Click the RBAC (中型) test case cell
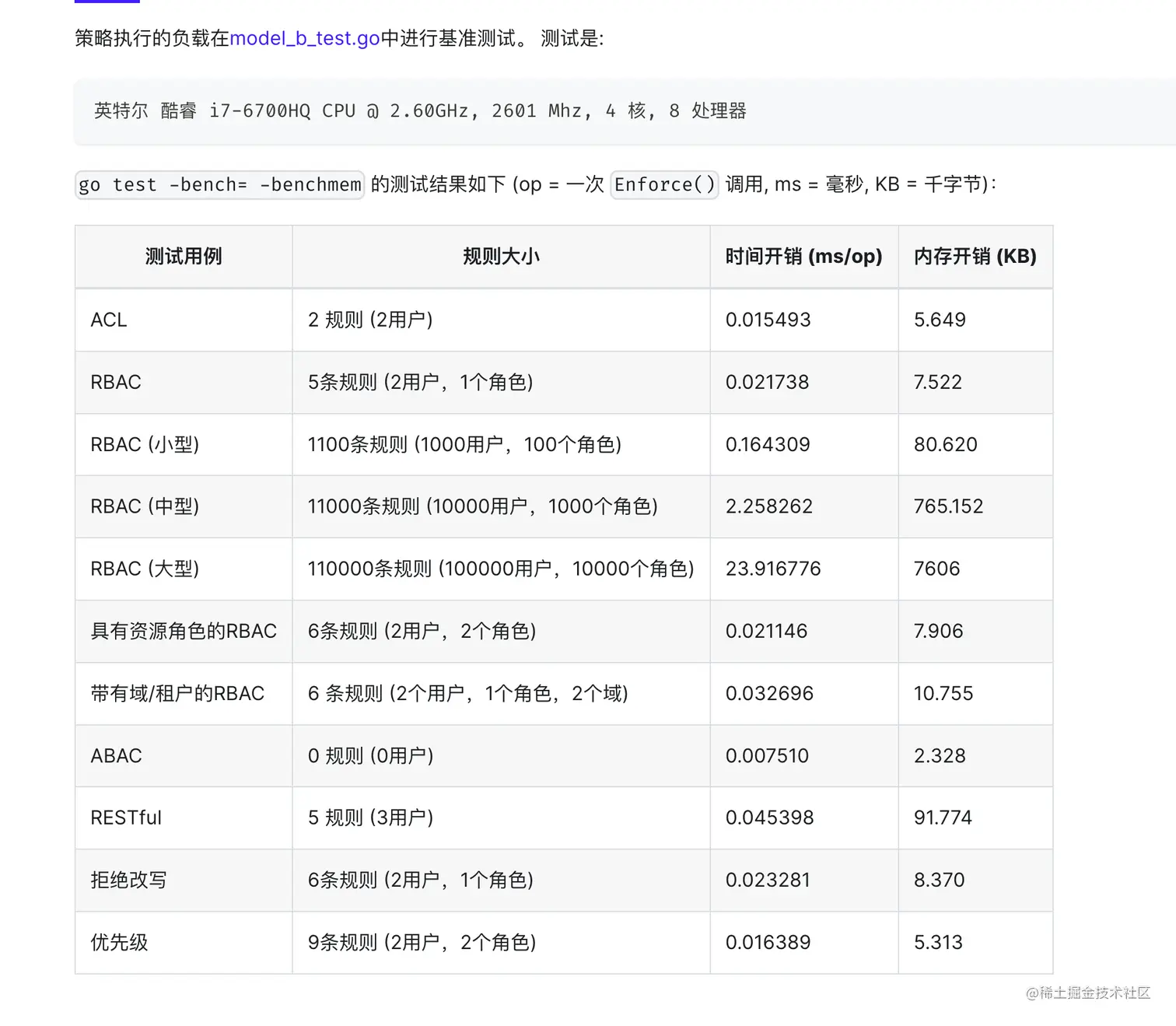 click(184, 506)
